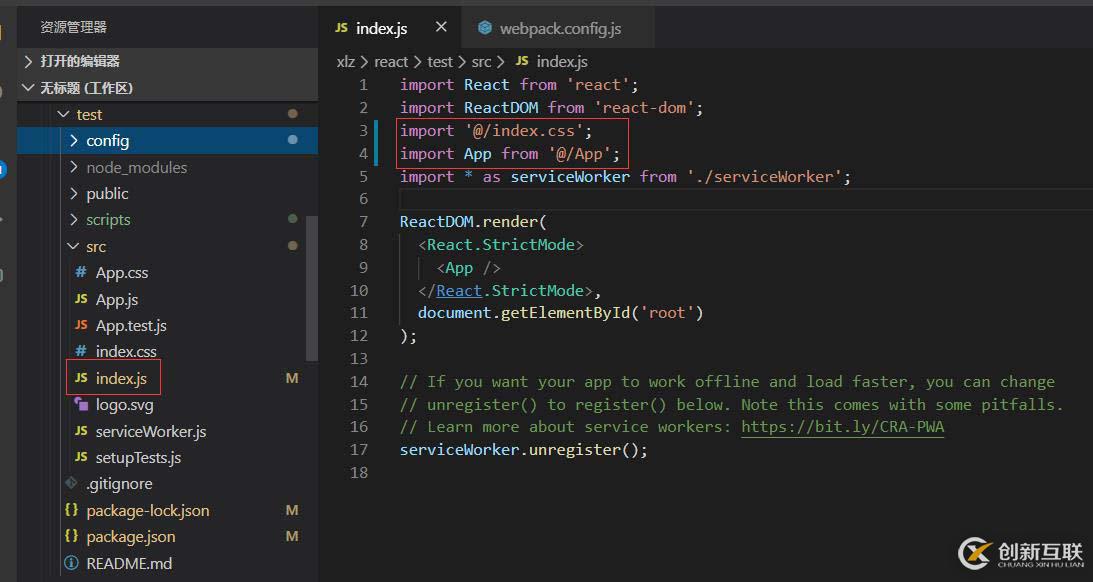Click the import React from 'react' line
The image size is (1093, 582).
coord(519,85)
